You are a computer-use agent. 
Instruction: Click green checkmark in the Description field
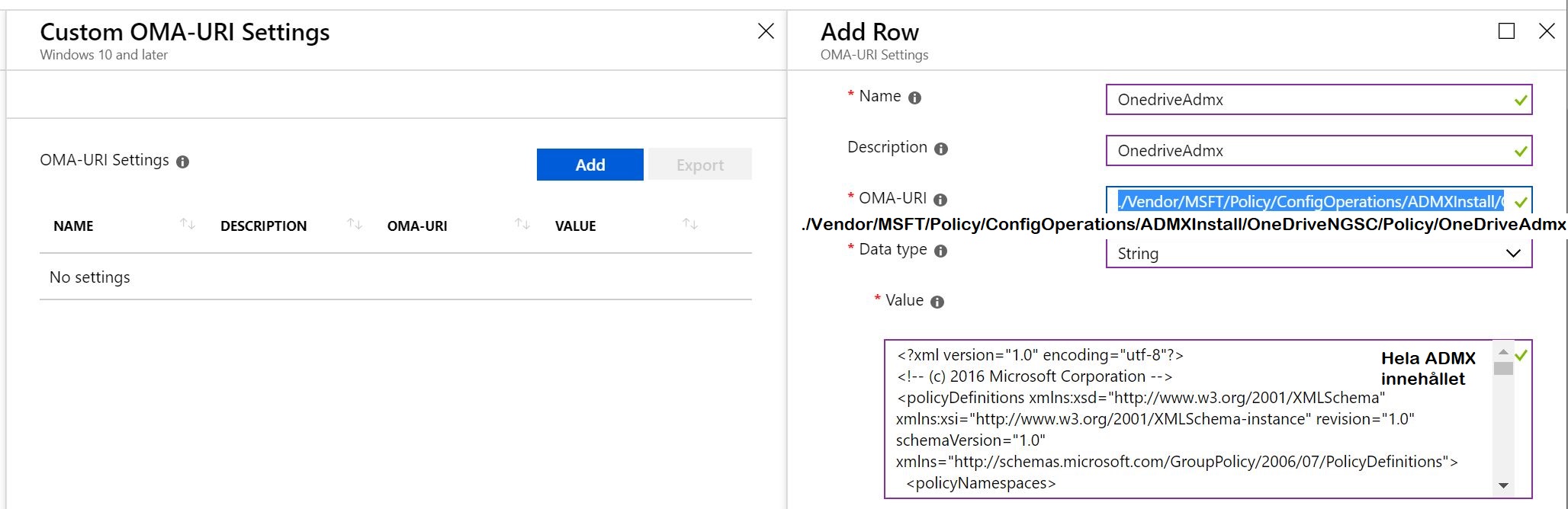[1521, 151]
